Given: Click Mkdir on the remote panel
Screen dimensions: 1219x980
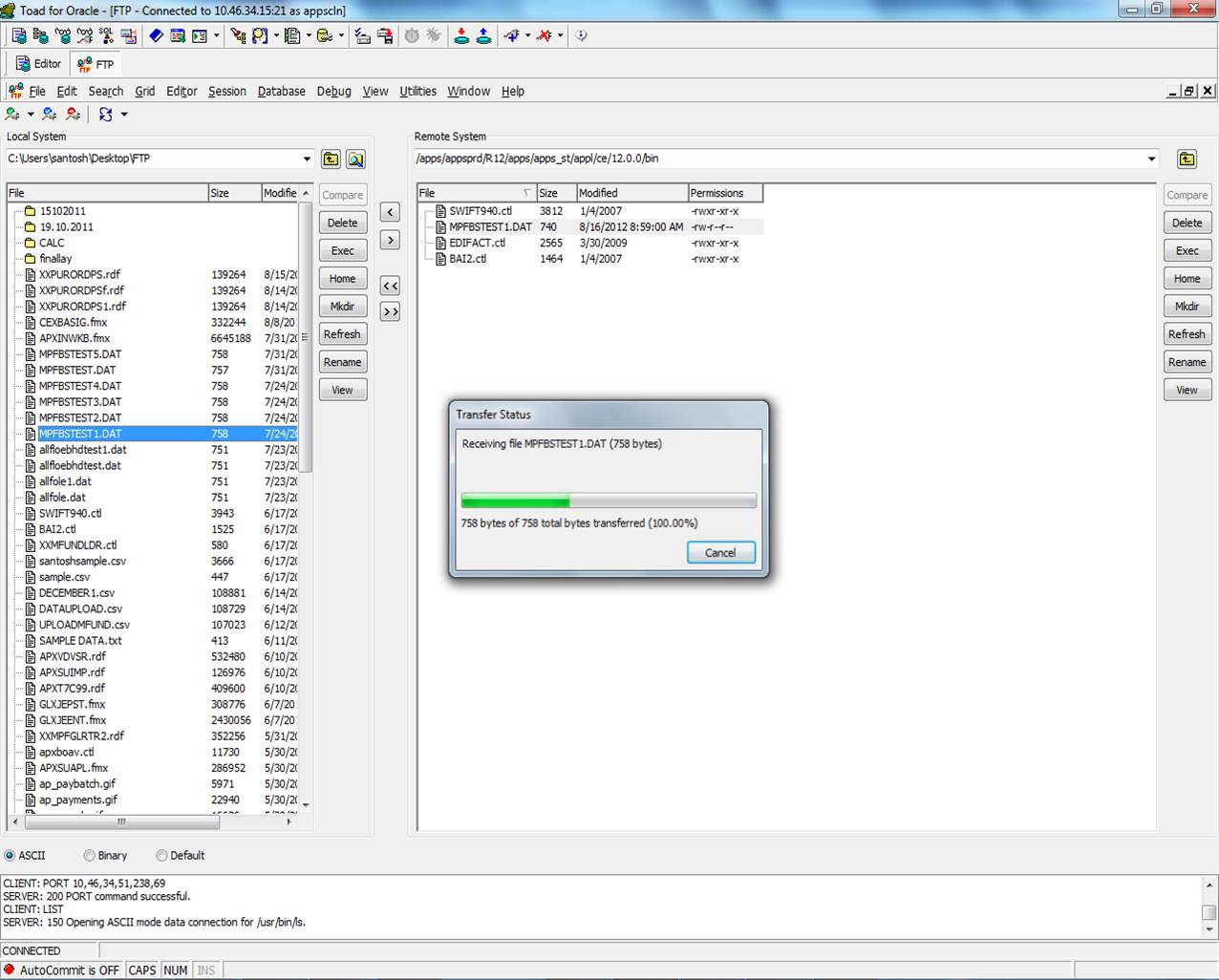Looking at the screenshot, I should [x=1187, y=306].
